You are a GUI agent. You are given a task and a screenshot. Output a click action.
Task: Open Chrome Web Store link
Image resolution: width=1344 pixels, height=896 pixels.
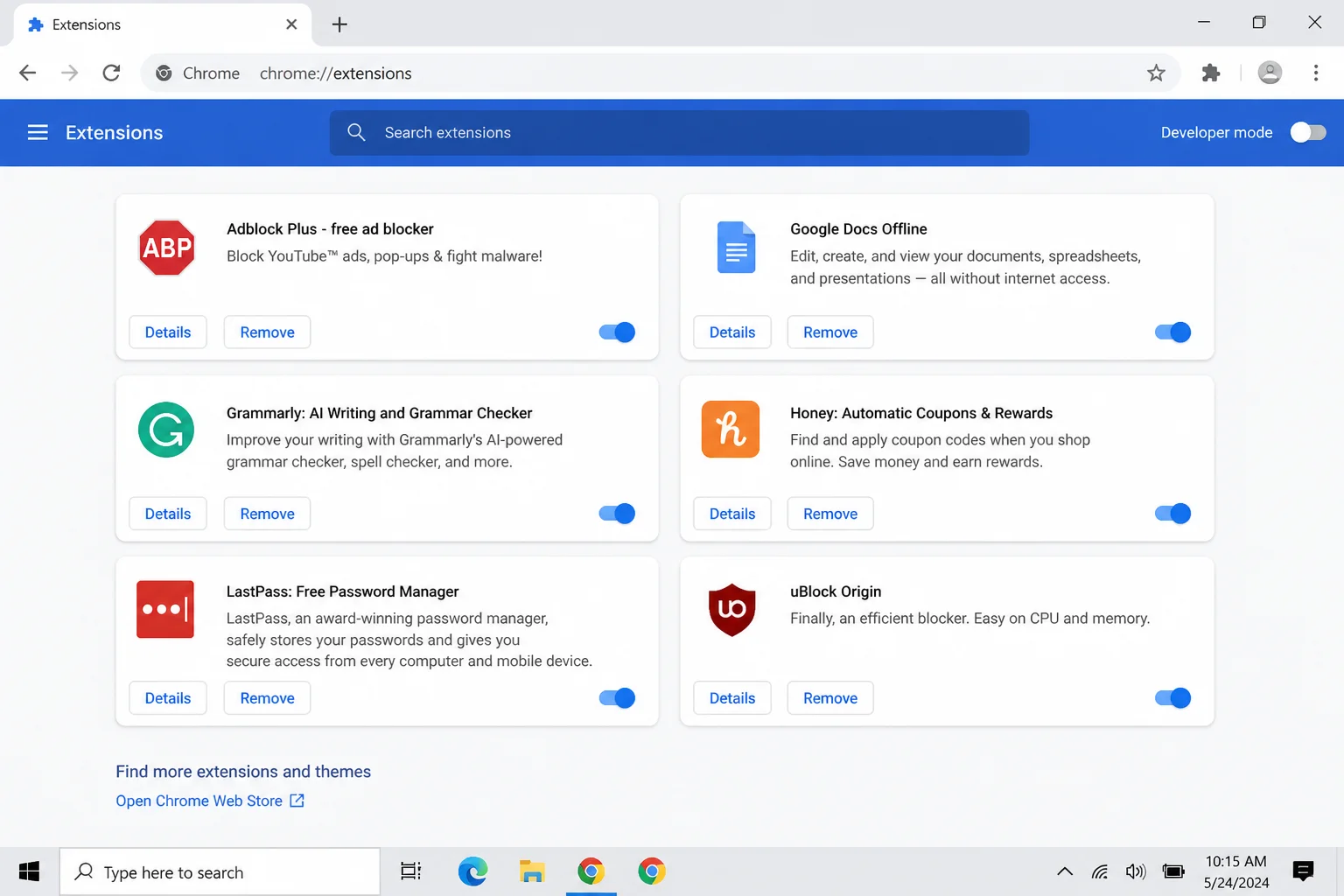pos(210,801)
